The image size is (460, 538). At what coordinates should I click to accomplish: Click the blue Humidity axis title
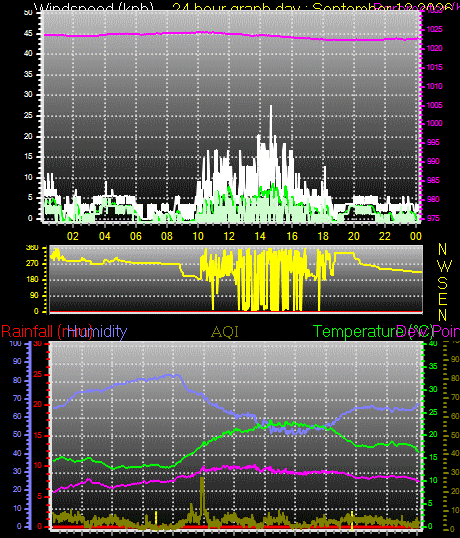(97, 331)
